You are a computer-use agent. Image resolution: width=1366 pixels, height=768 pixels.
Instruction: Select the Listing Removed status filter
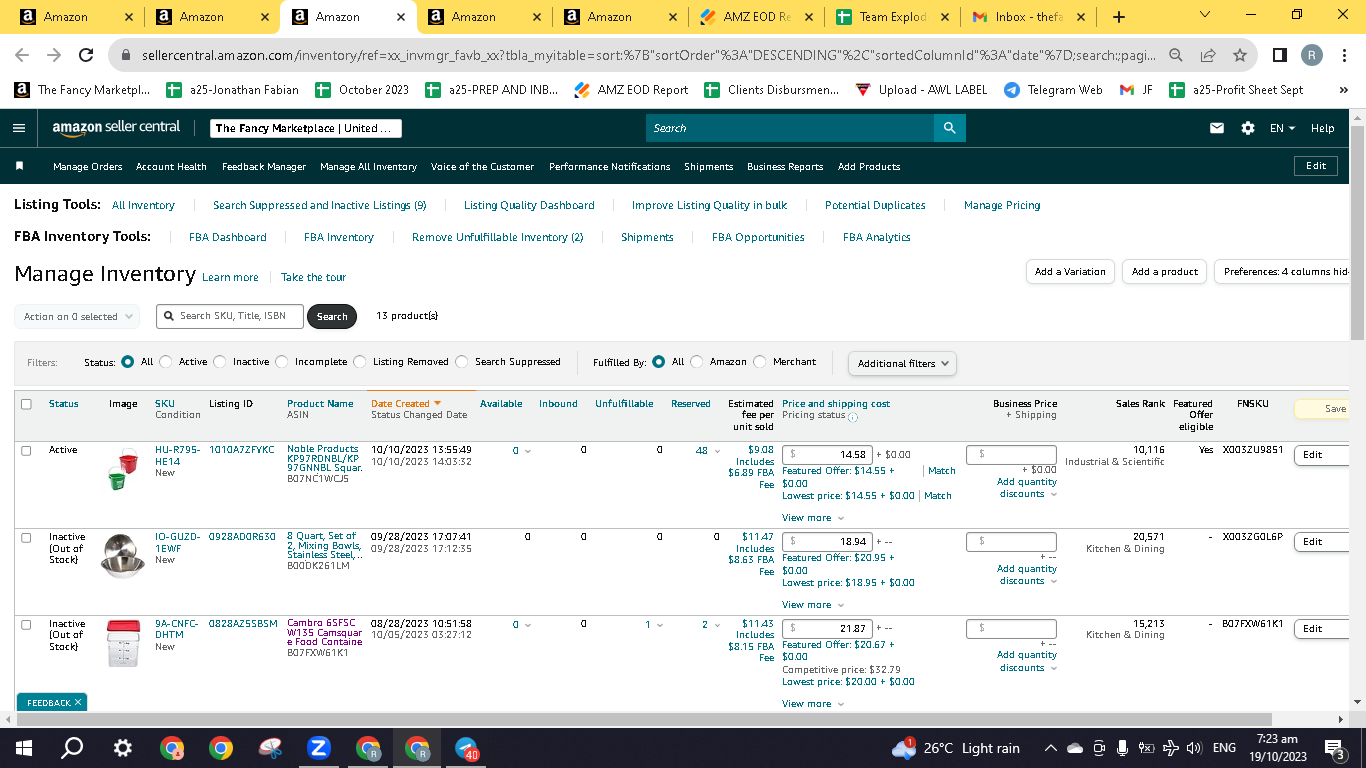tap(360, 362)
